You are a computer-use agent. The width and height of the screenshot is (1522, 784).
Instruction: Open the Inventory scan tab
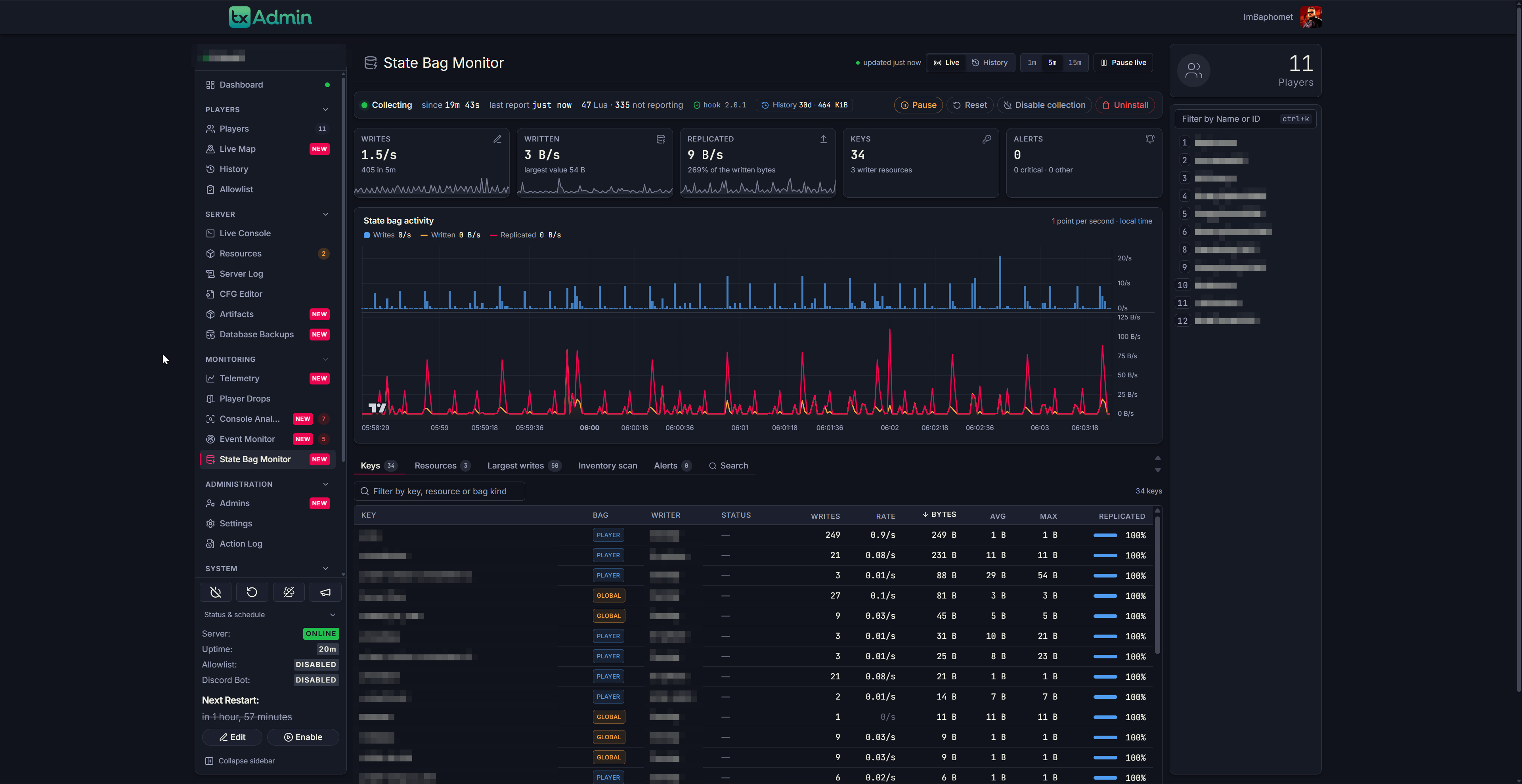[607, 466]
